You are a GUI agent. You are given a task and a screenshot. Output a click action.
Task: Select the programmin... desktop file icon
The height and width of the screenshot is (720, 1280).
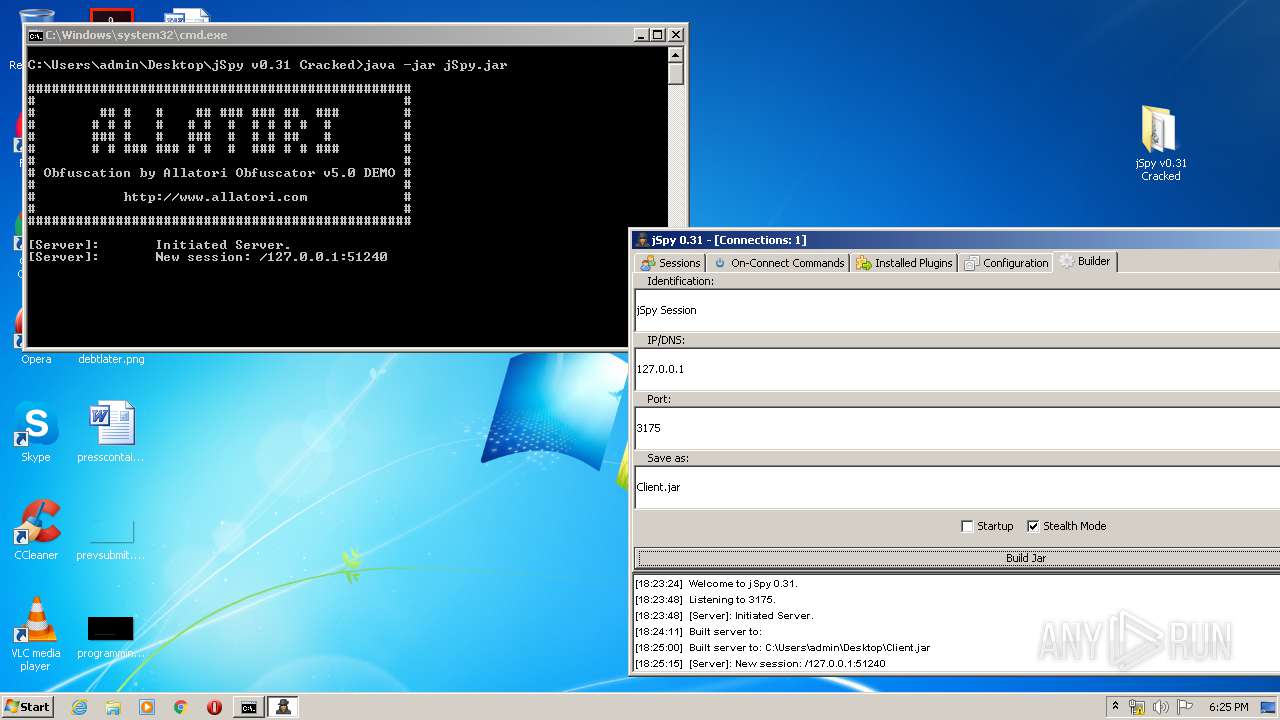[111, 637]
